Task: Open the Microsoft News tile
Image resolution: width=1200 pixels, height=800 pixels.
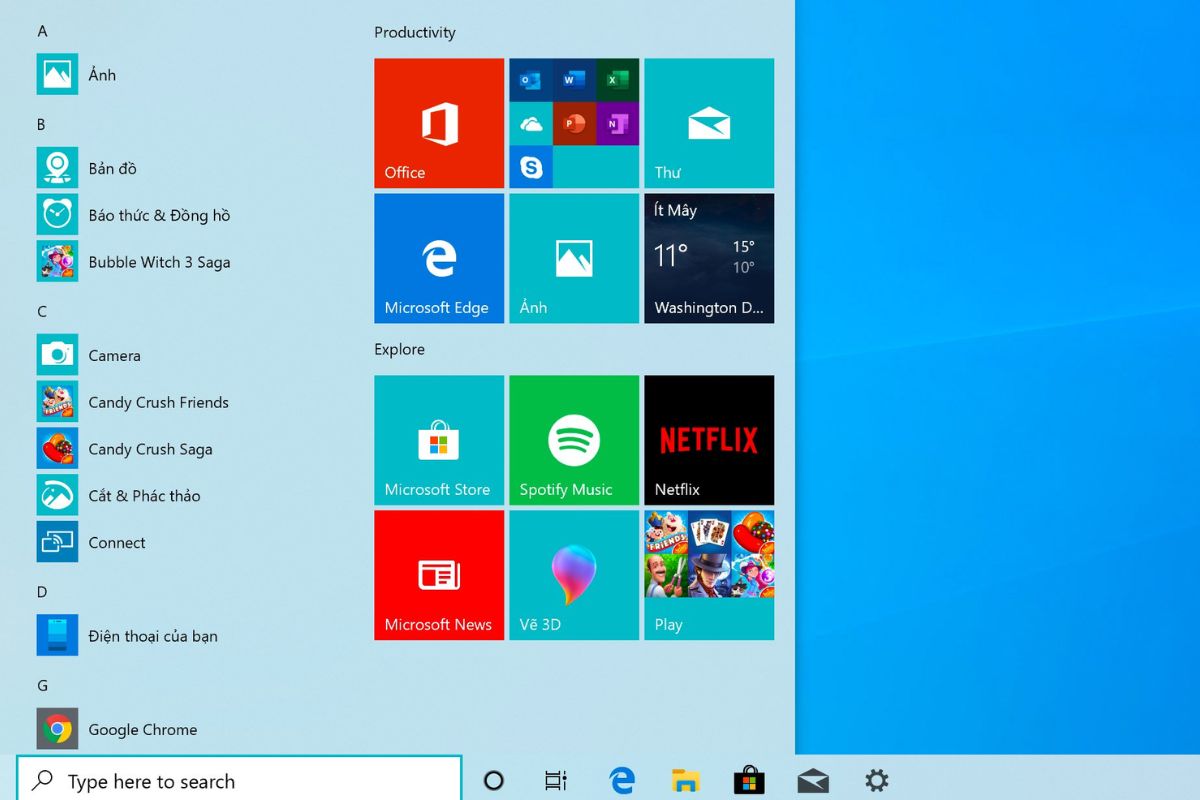Action: pos(439,575)
